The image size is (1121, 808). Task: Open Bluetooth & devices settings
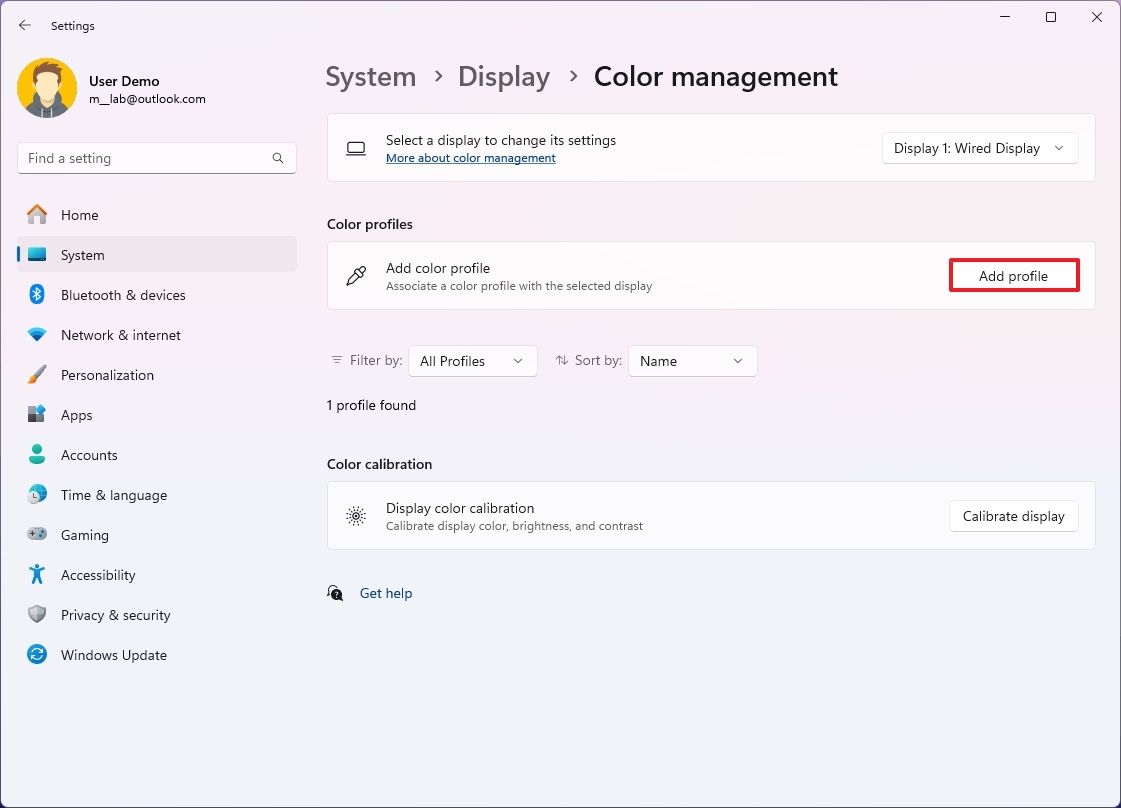(x=123, y=295)
